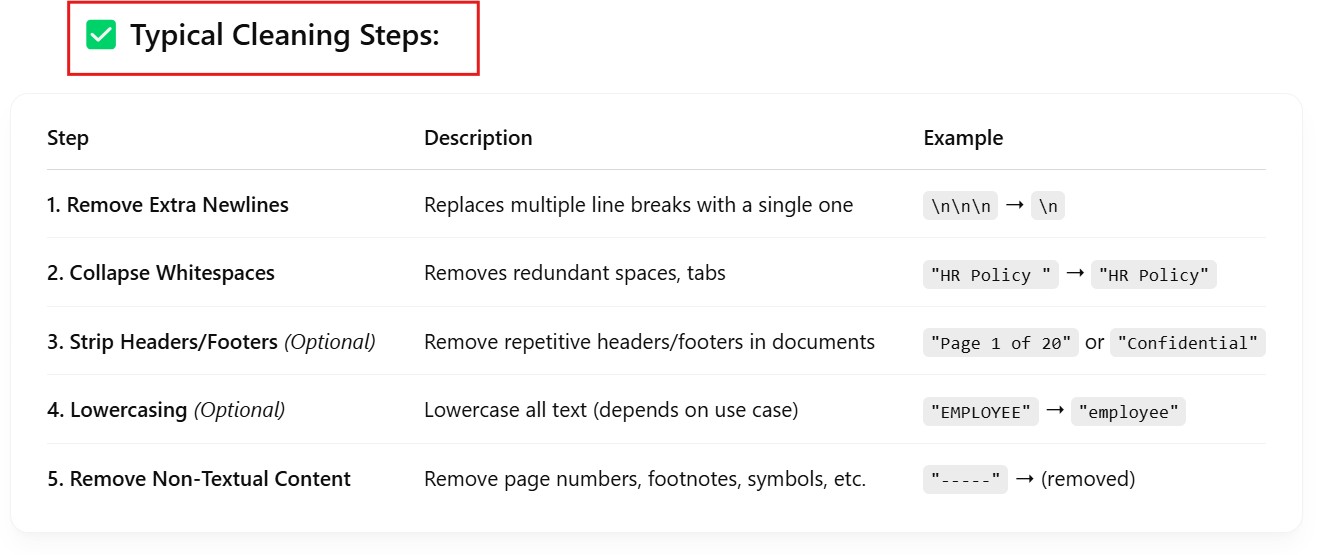Click the "Typical Cleaning Steps:" heading text

pos(285,37)
